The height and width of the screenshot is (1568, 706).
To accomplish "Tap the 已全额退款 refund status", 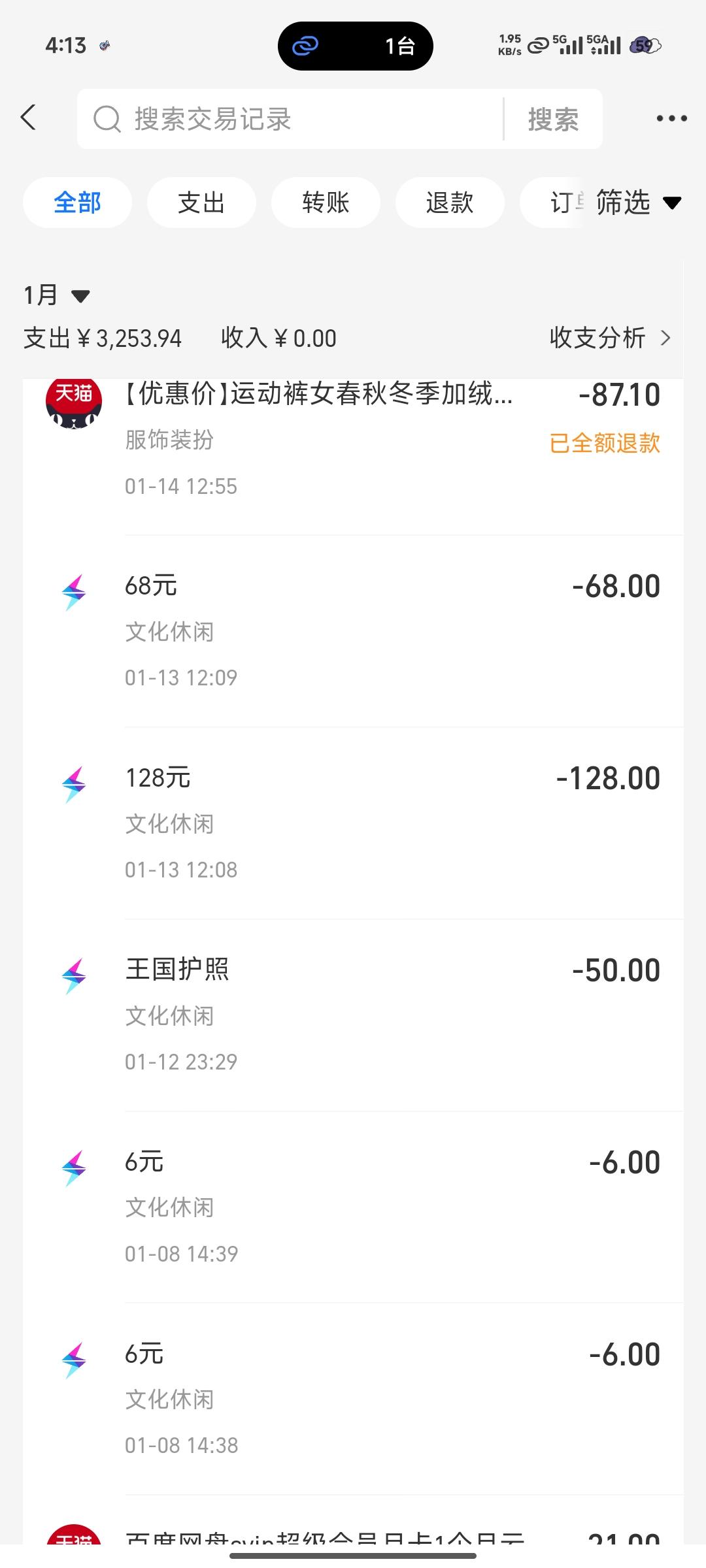I will tap(605, 444).
